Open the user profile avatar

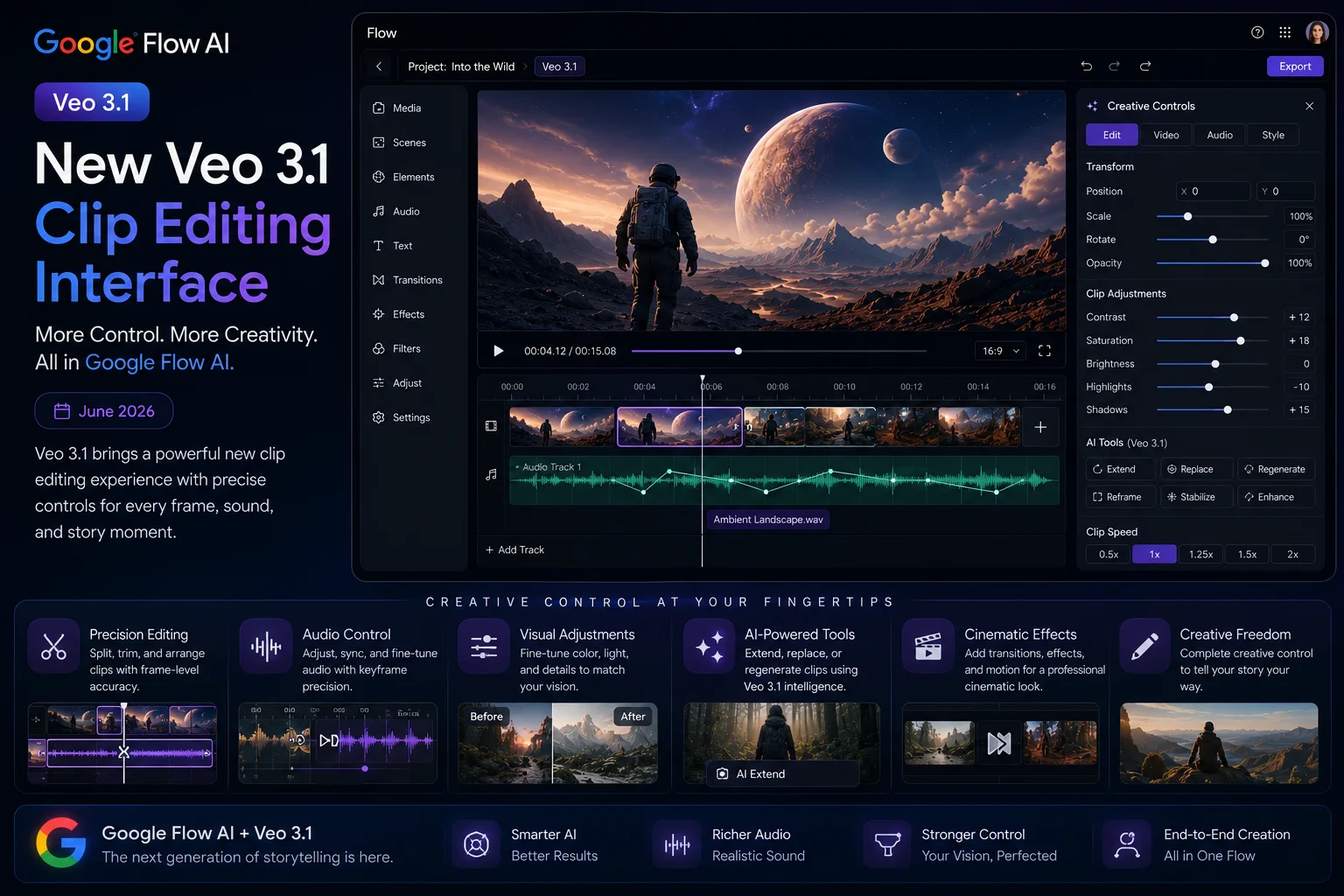point(1317,32)
